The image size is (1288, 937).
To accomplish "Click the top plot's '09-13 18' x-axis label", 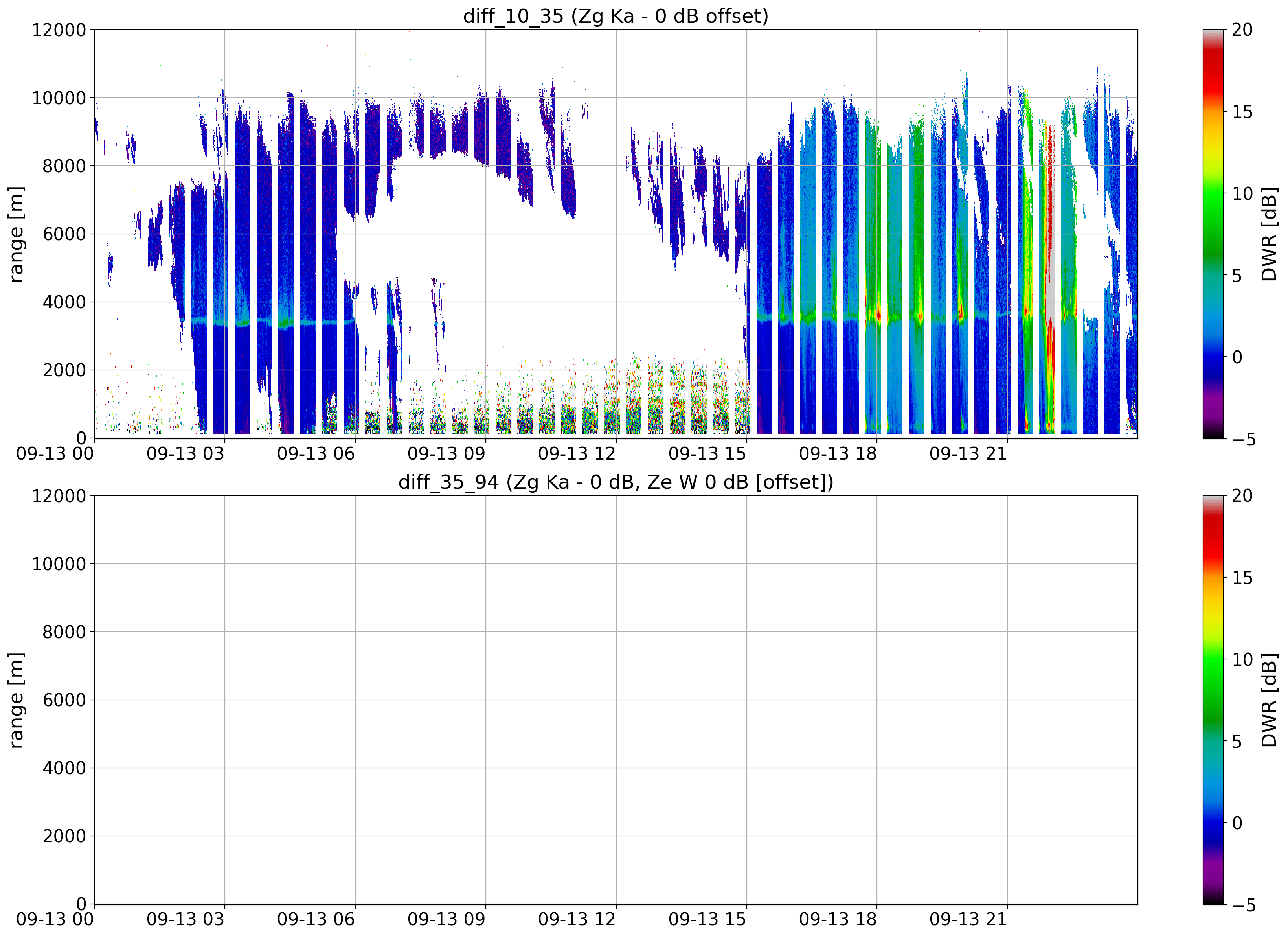I will [838, 453].
